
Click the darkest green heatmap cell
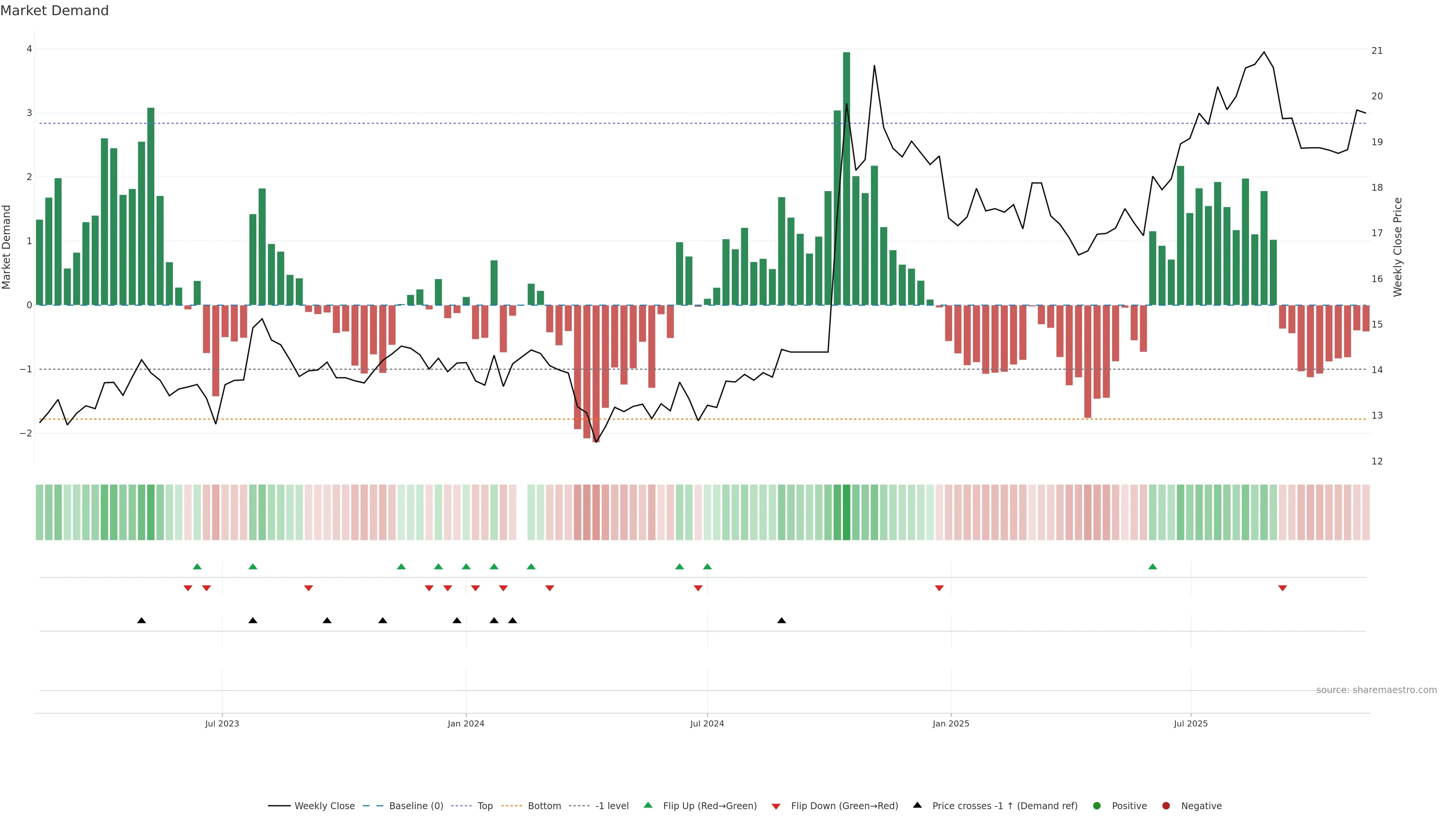click(x=846, y=512)
